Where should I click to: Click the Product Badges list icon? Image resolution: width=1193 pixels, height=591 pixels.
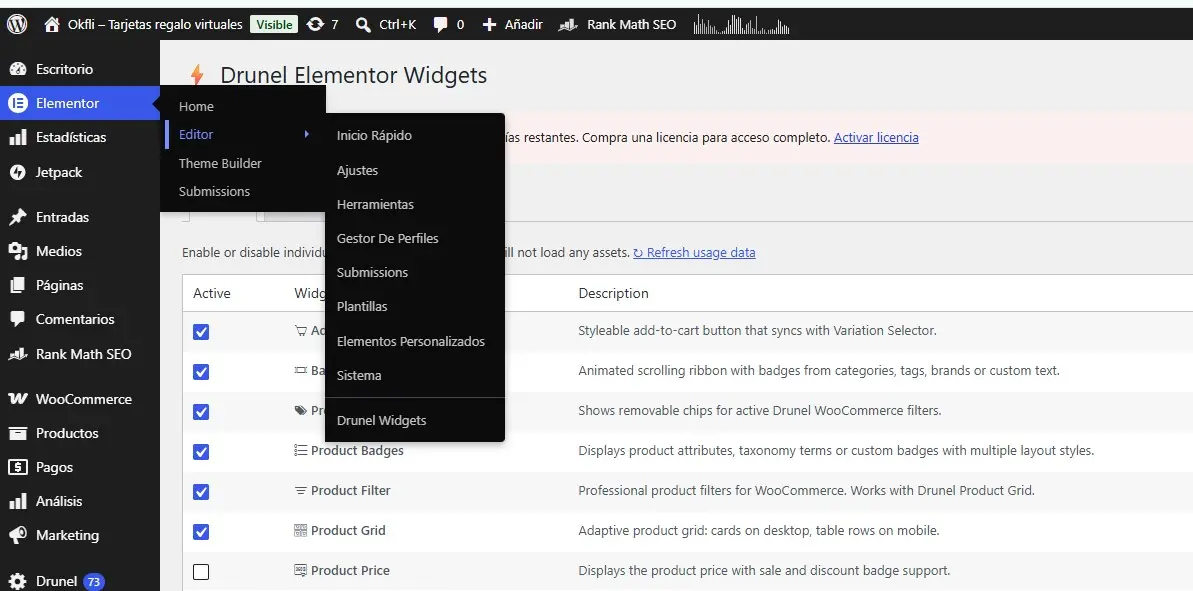pos(301,451)
